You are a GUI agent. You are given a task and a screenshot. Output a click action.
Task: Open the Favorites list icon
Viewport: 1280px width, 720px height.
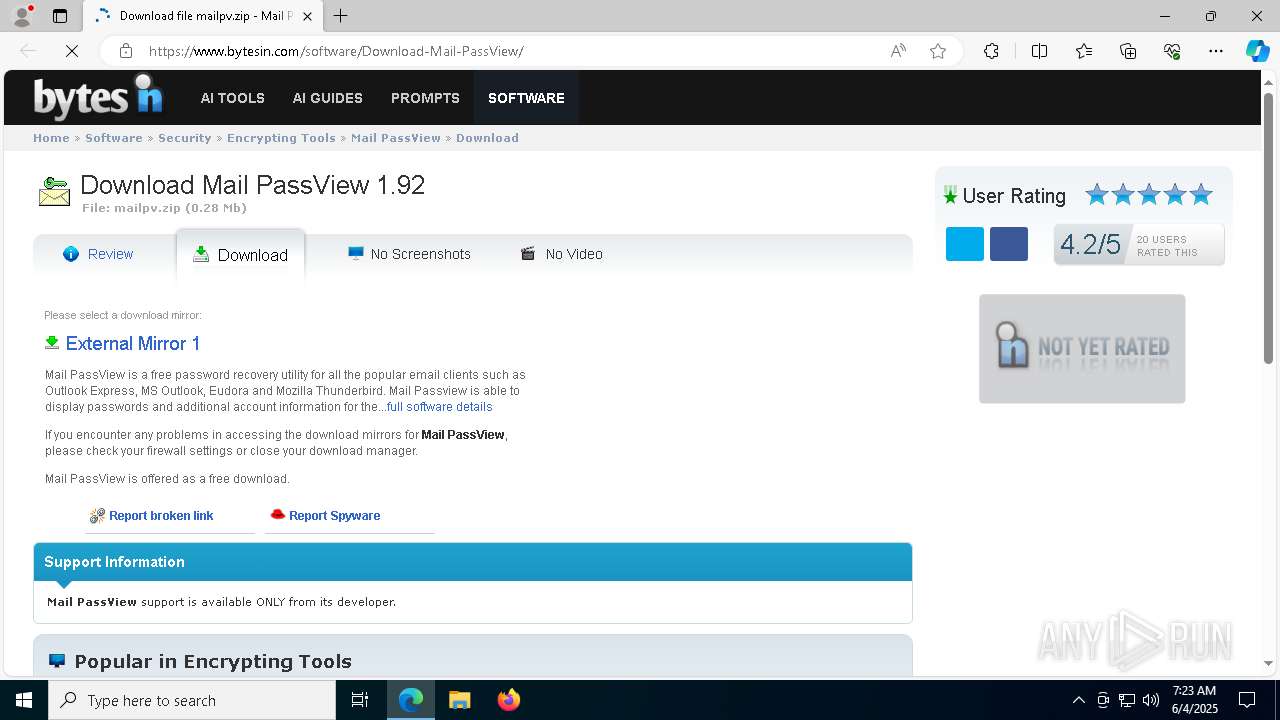tap(1084, 51)
